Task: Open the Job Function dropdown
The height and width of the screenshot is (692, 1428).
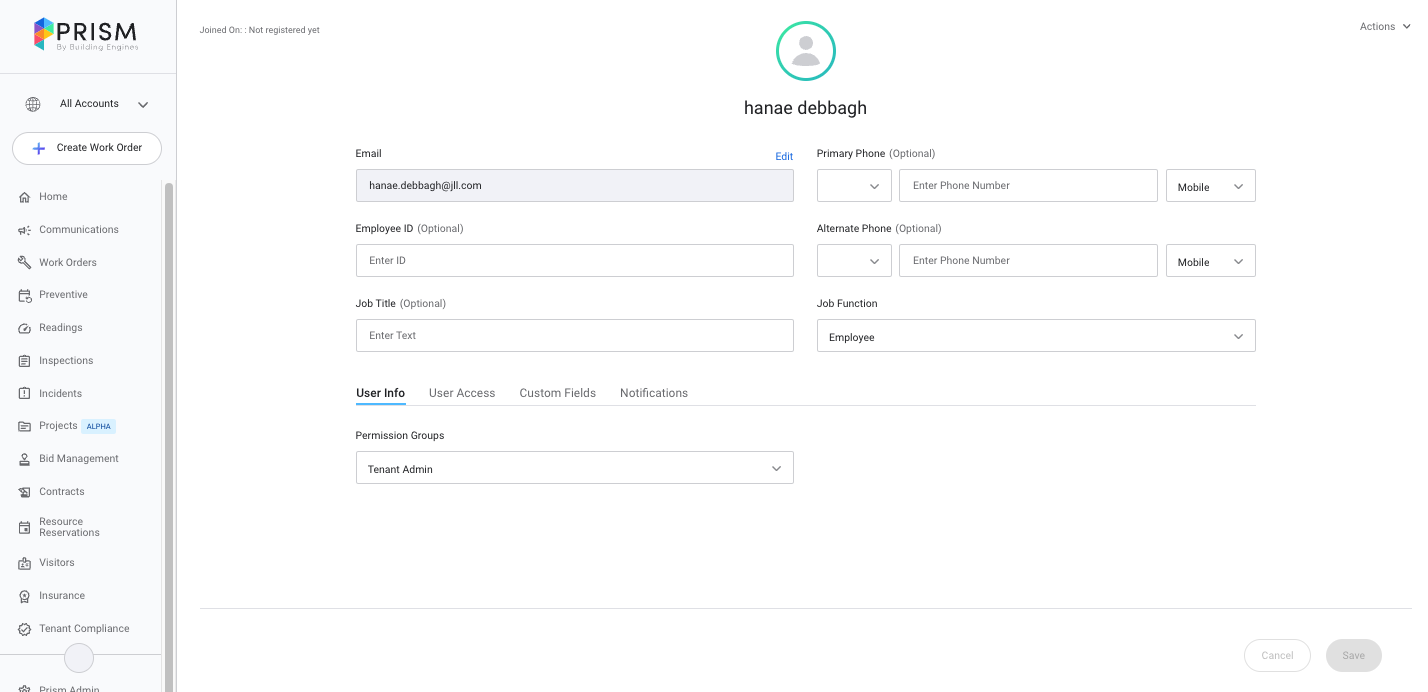Action: pyautogui.click(x=1035, y=336)
